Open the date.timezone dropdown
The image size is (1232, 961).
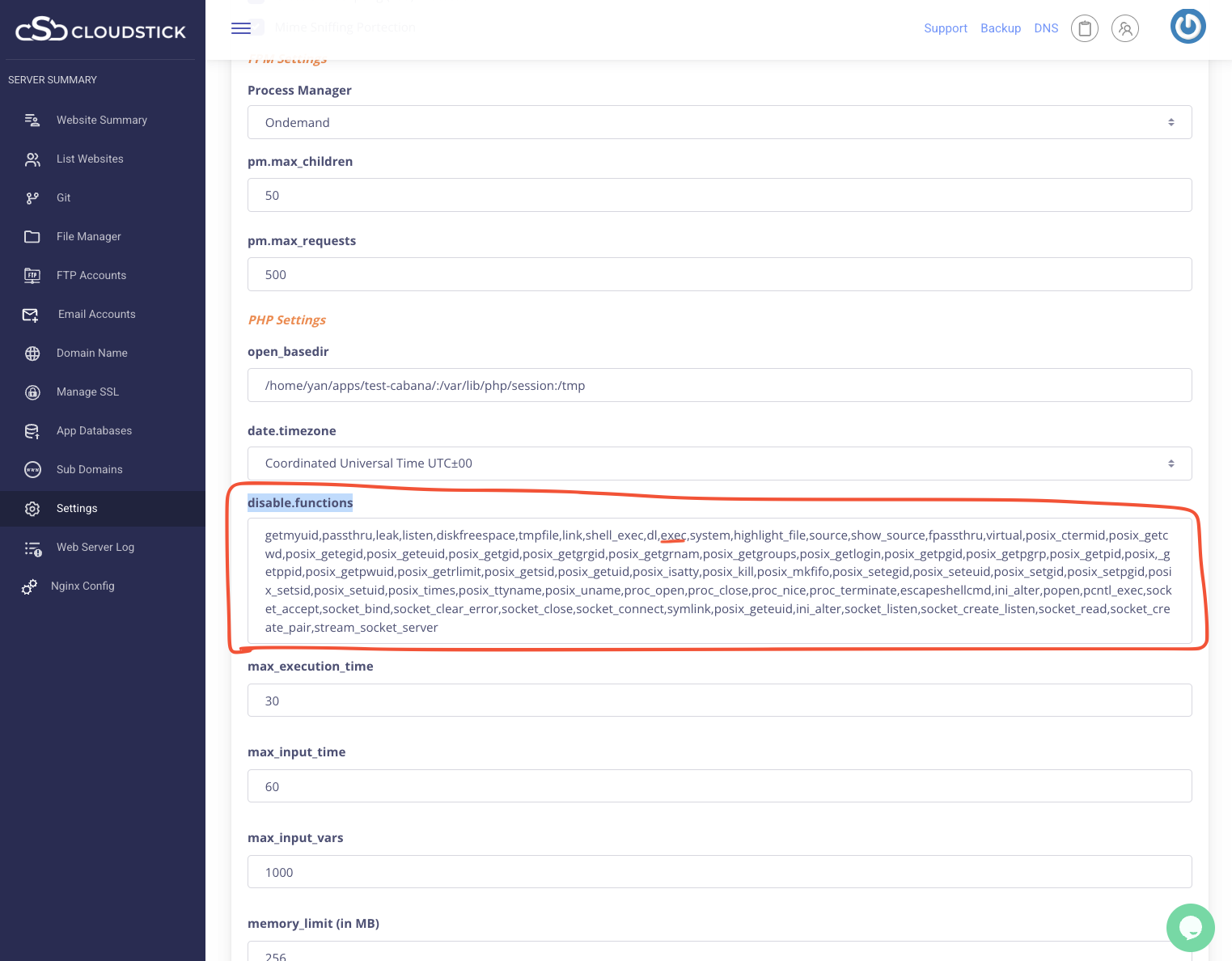pos(718,464)
